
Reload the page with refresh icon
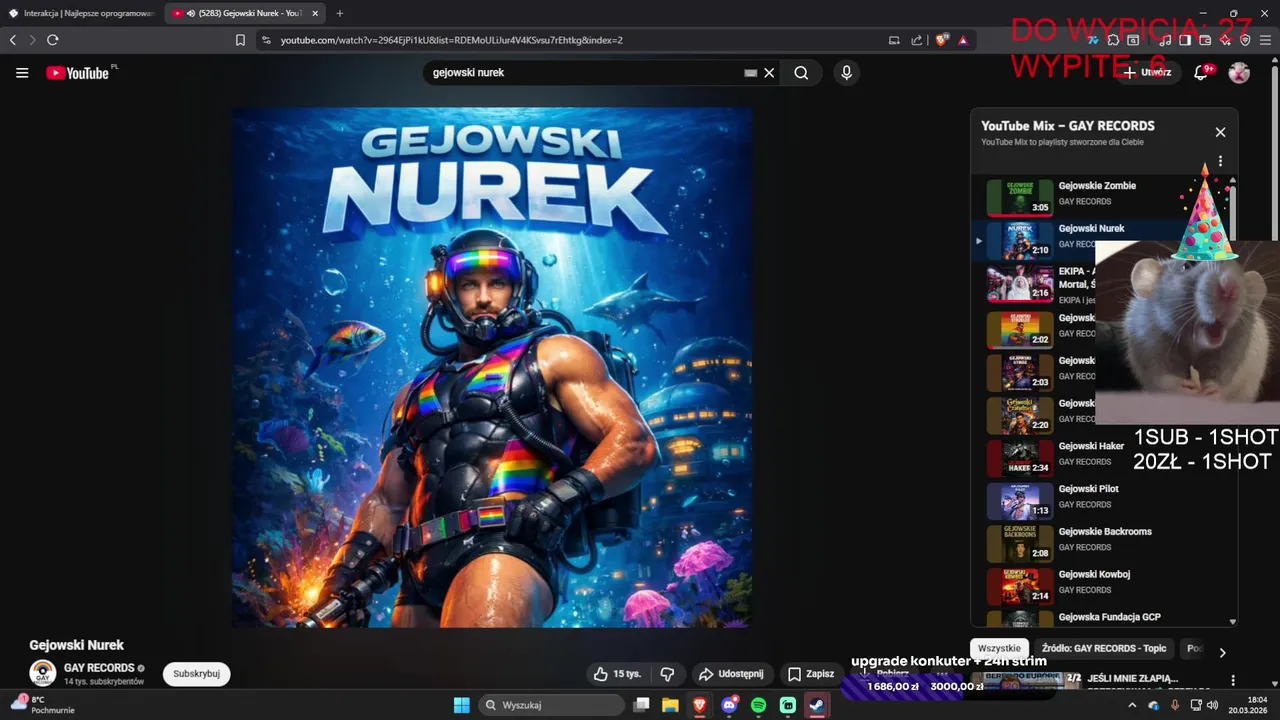point(53,40)
